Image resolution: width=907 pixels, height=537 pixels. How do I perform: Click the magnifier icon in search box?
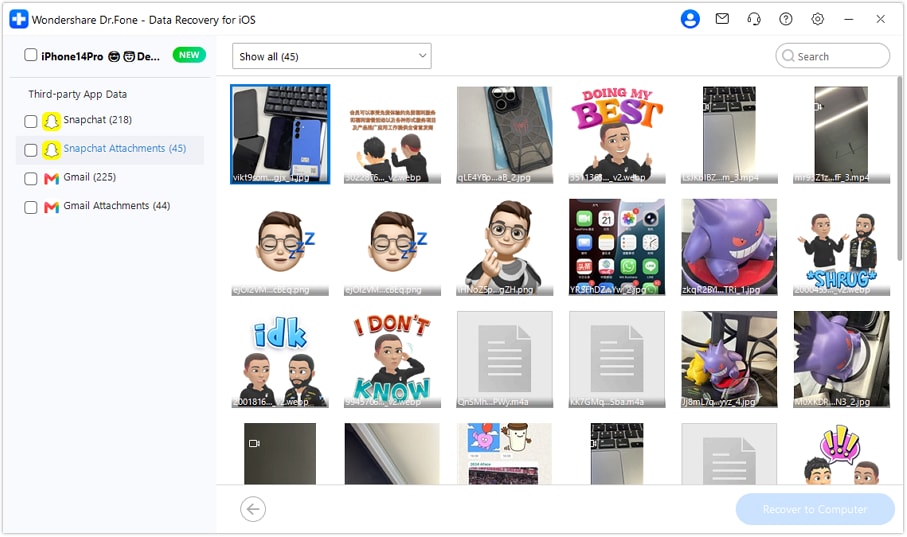(x=788, y=56)
